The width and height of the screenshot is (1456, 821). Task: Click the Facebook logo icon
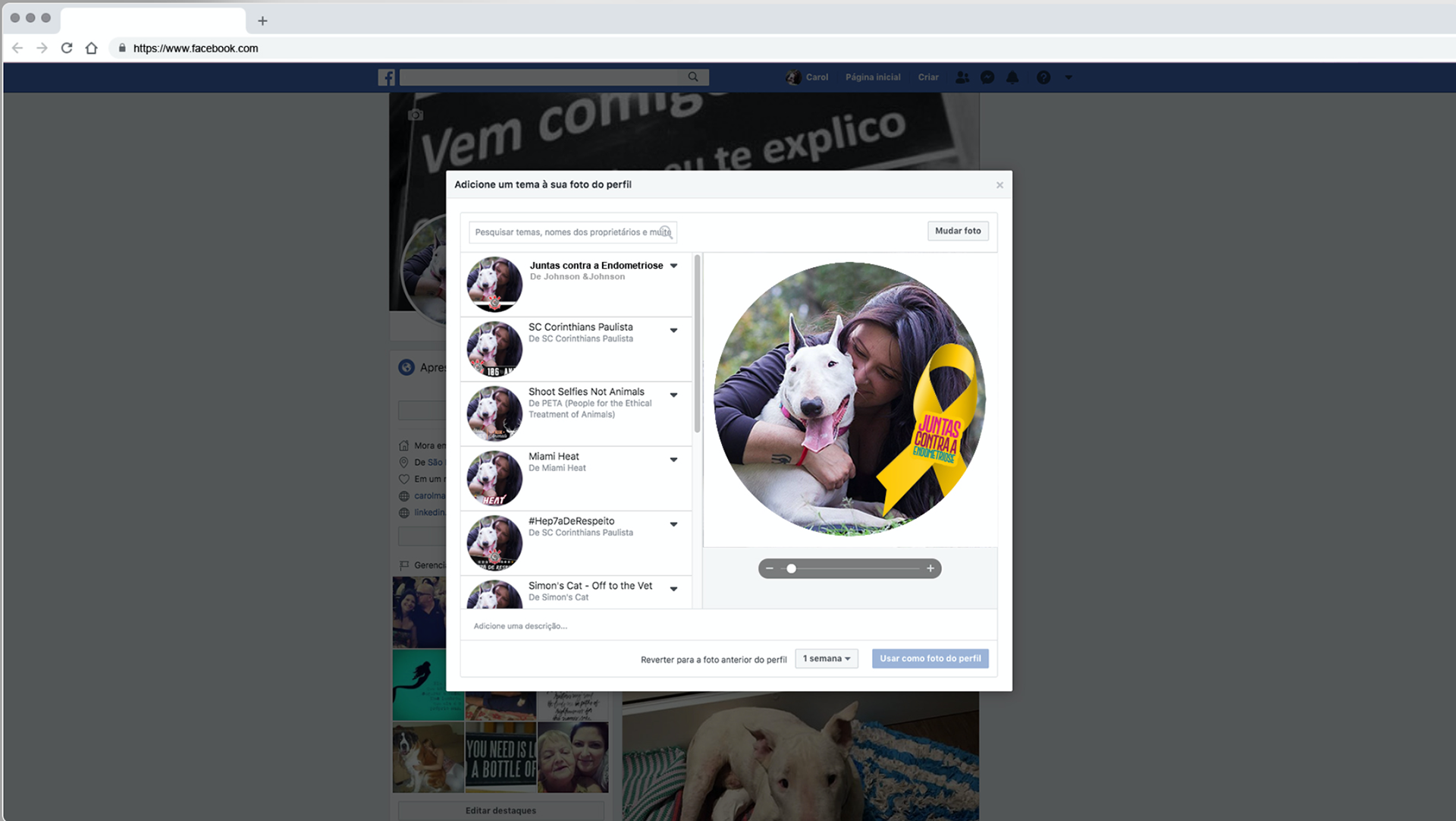tap(386, 77)
